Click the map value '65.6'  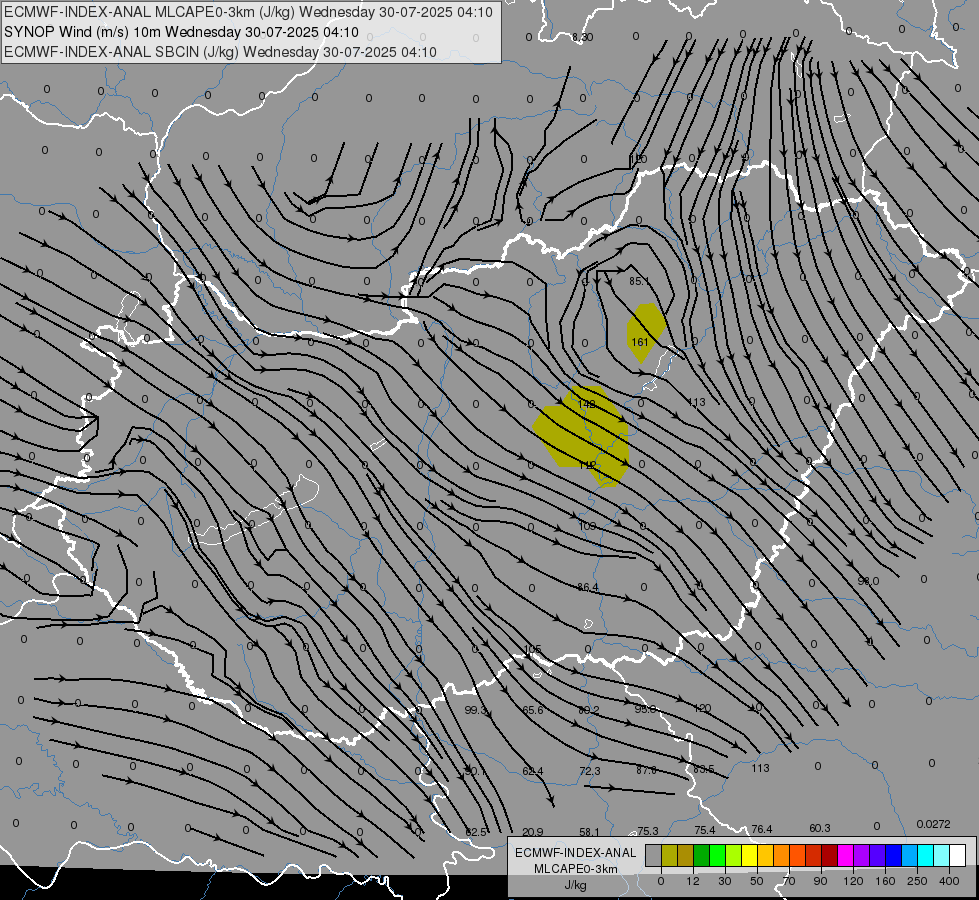coord(533,710)
